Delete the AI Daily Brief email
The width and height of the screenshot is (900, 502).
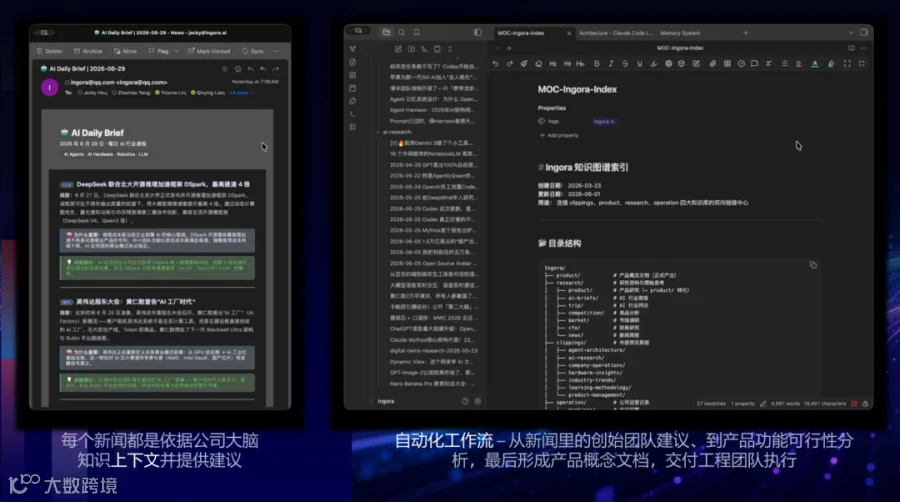(x=49, y=51)
